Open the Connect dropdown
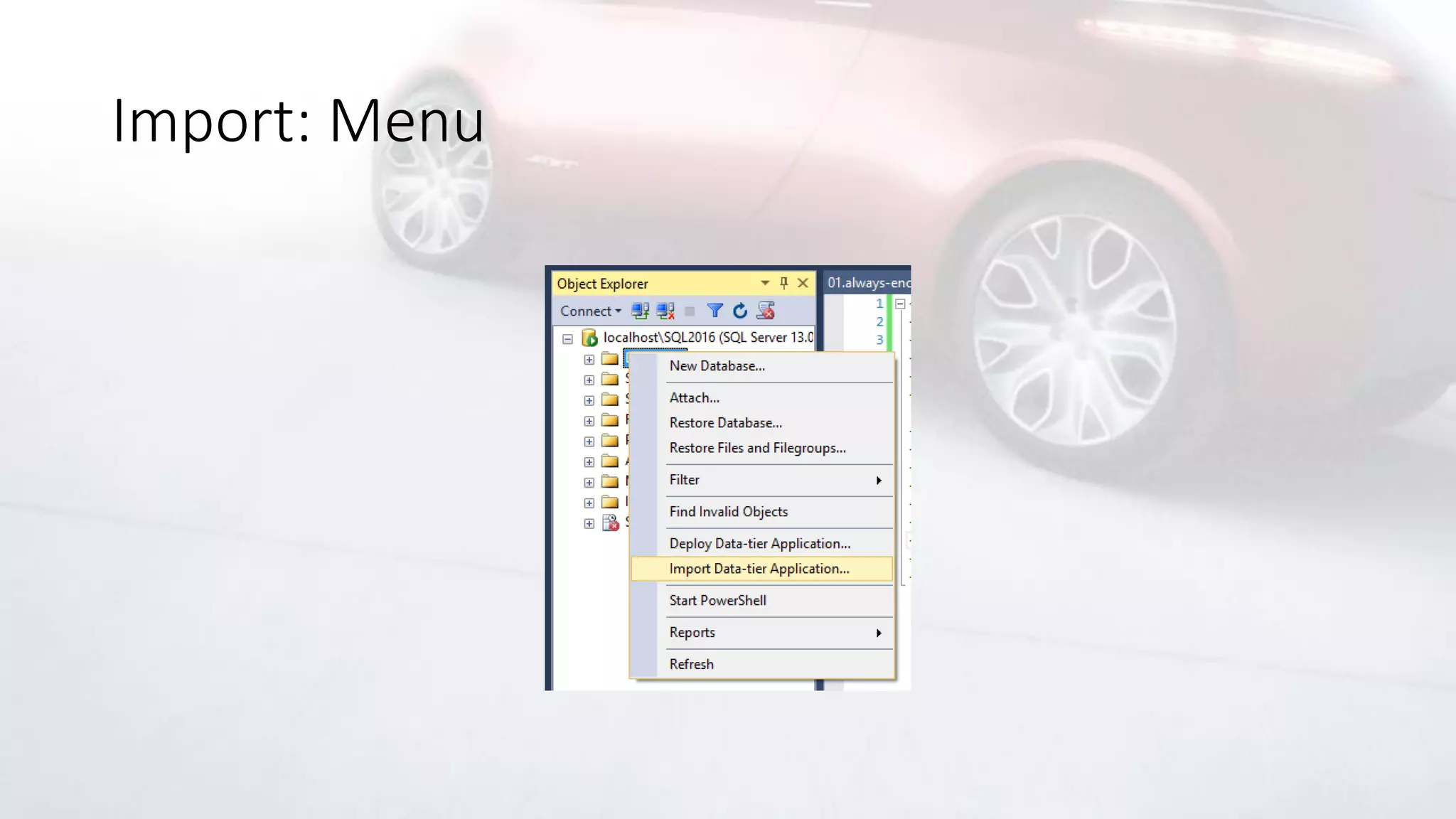 [590, 311]
